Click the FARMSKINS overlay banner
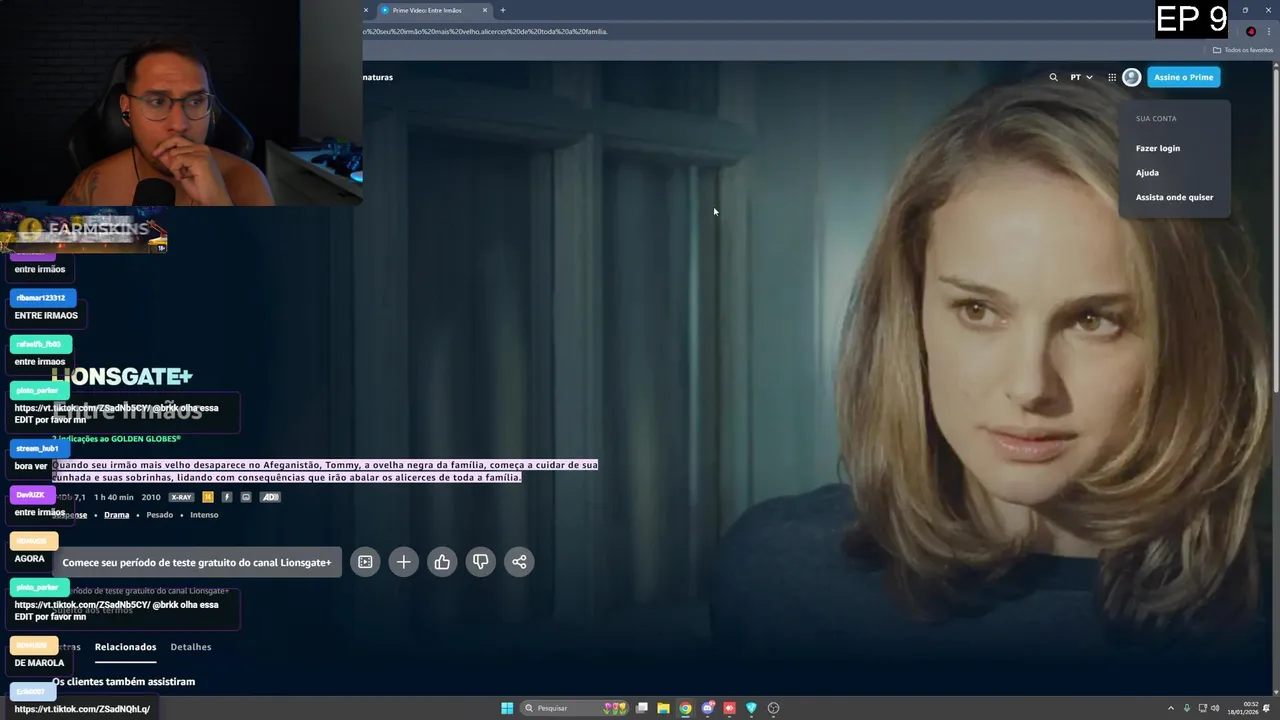1280x720 pixels. (x=84, y=230)
